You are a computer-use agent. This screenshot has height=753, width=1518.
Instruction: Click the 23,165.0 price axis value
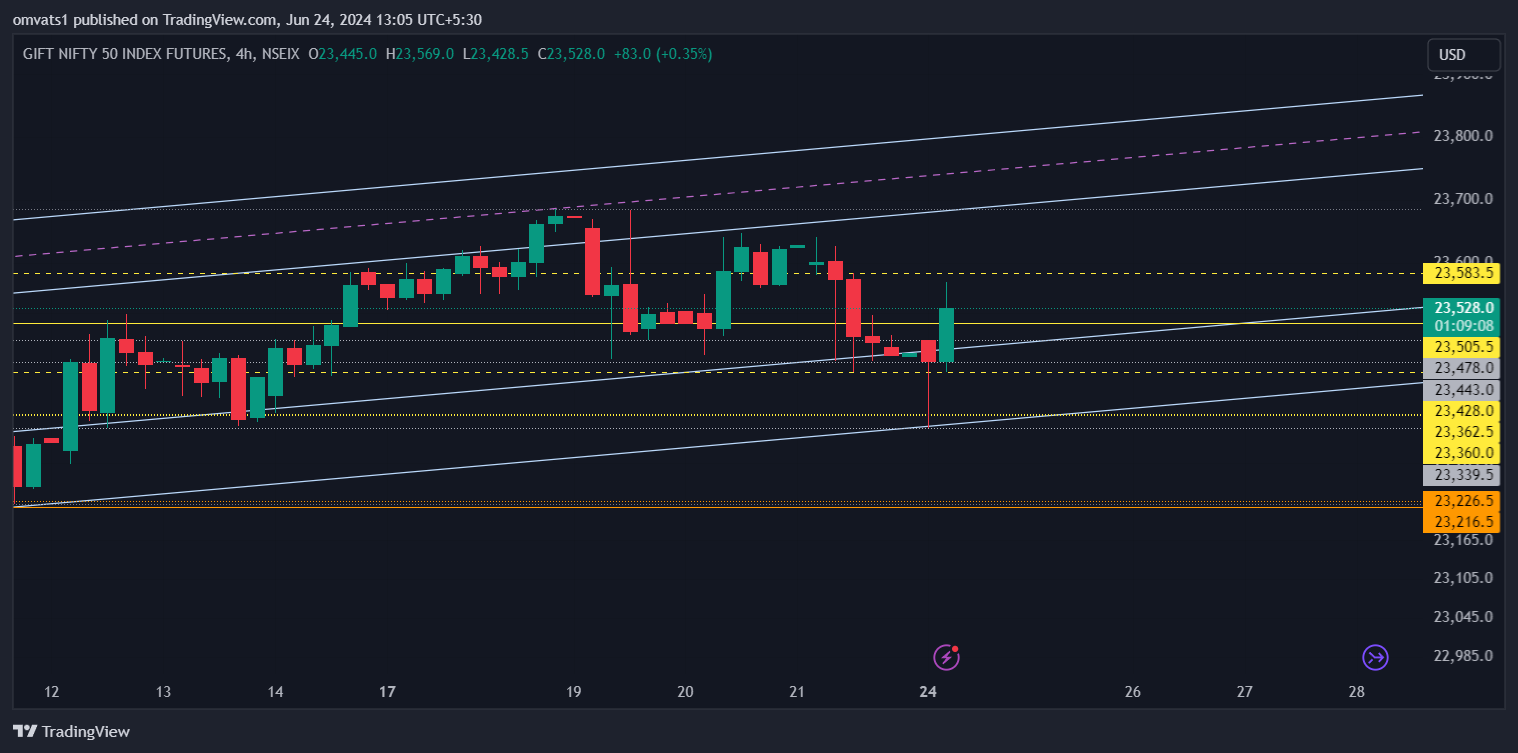tap(1463, 540)
